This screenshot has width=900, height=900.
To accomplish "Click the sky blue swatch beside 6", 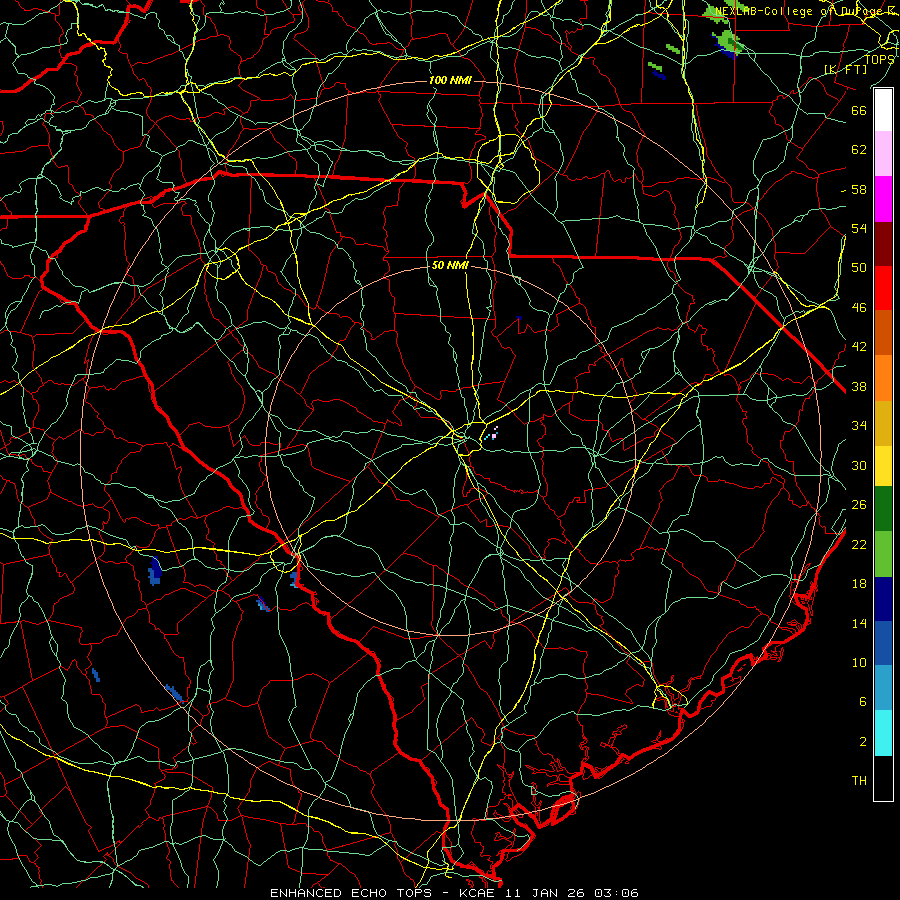I will [x=883, y=688].
